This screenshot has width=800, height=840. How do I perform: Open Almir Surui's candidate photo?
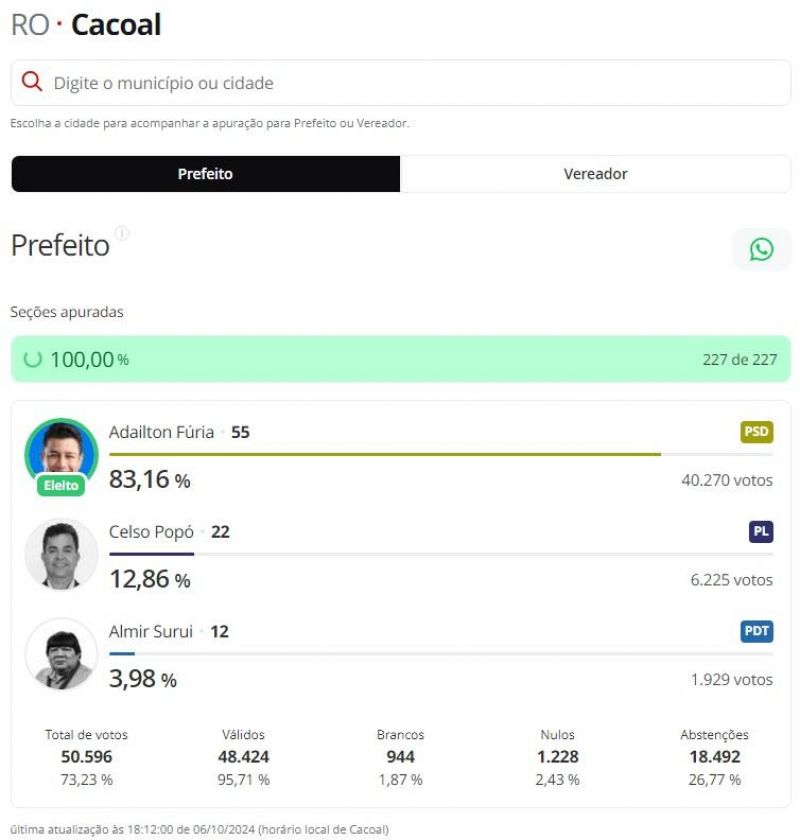coord(62,653)
